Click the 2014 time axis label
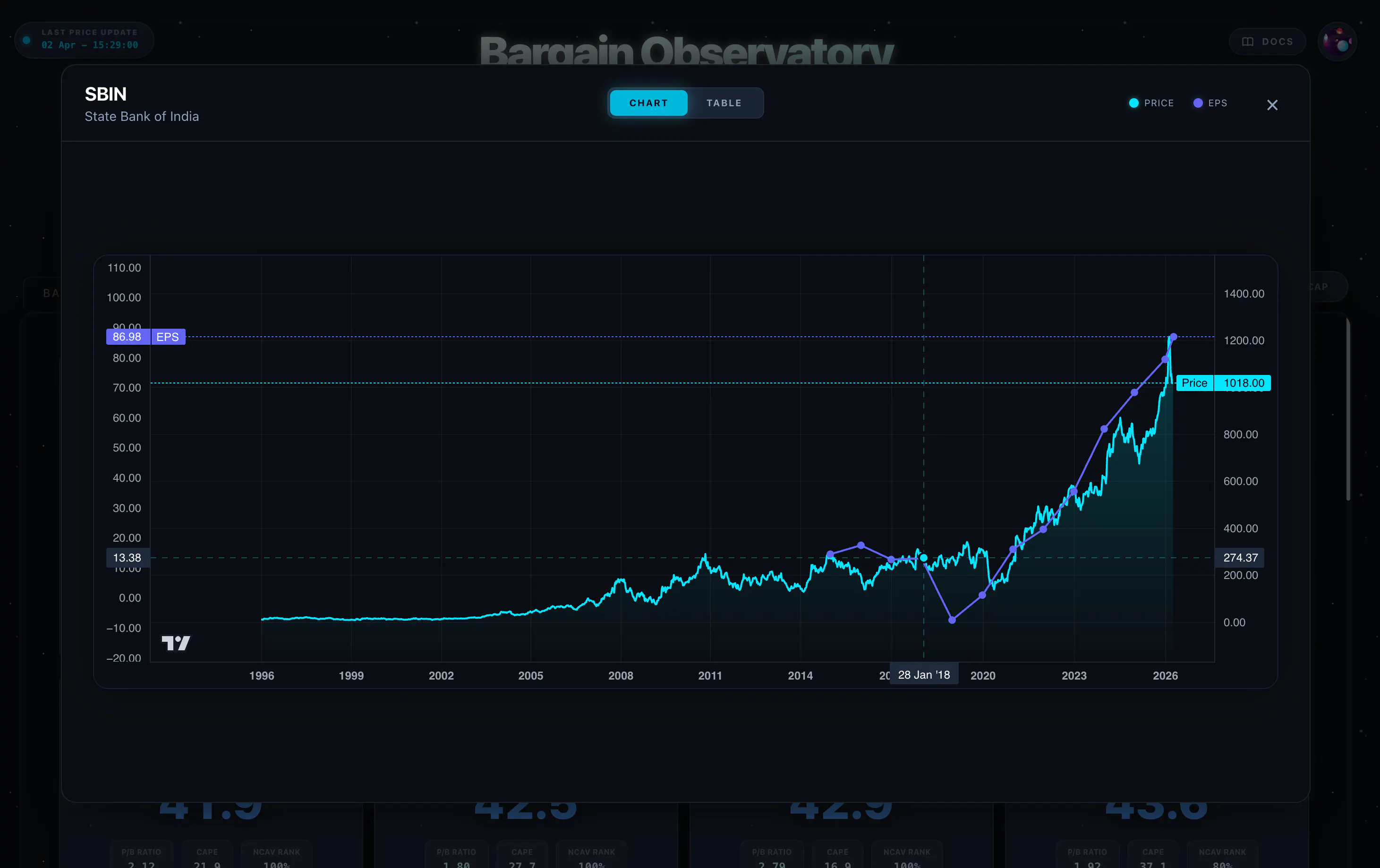This screenshot has width=1380, height=868. pyautogui.click(x=800, y=675)
